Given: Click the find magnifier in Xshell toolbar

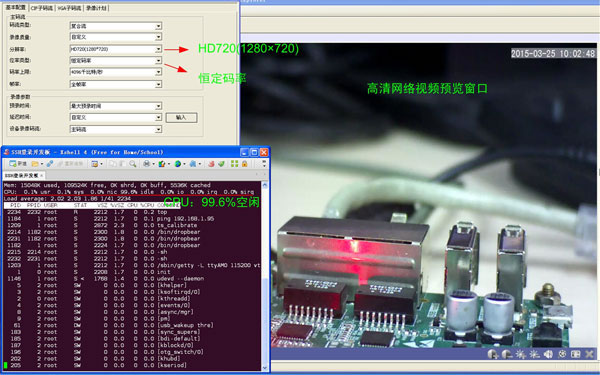Looking at the screenshot, I should click(132, 164).
